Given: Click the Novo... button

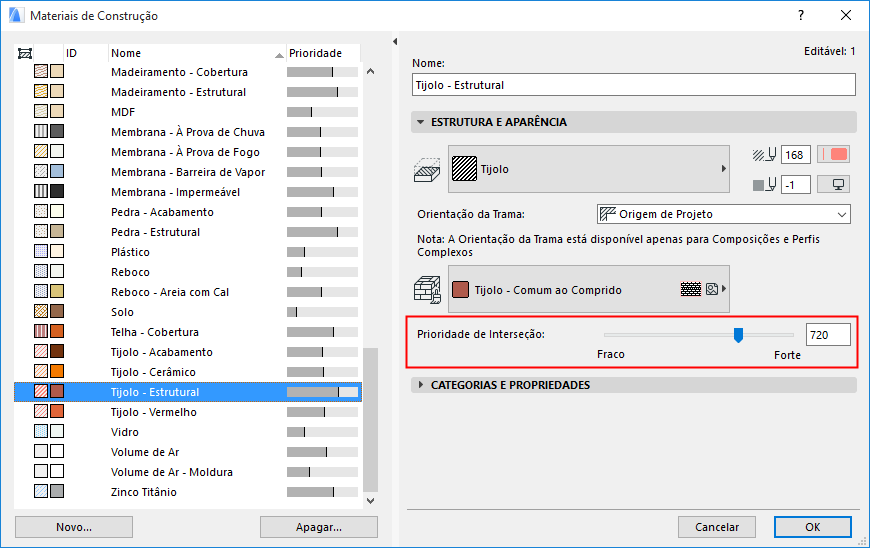Looking at the screenshot, I should [74, 527].
